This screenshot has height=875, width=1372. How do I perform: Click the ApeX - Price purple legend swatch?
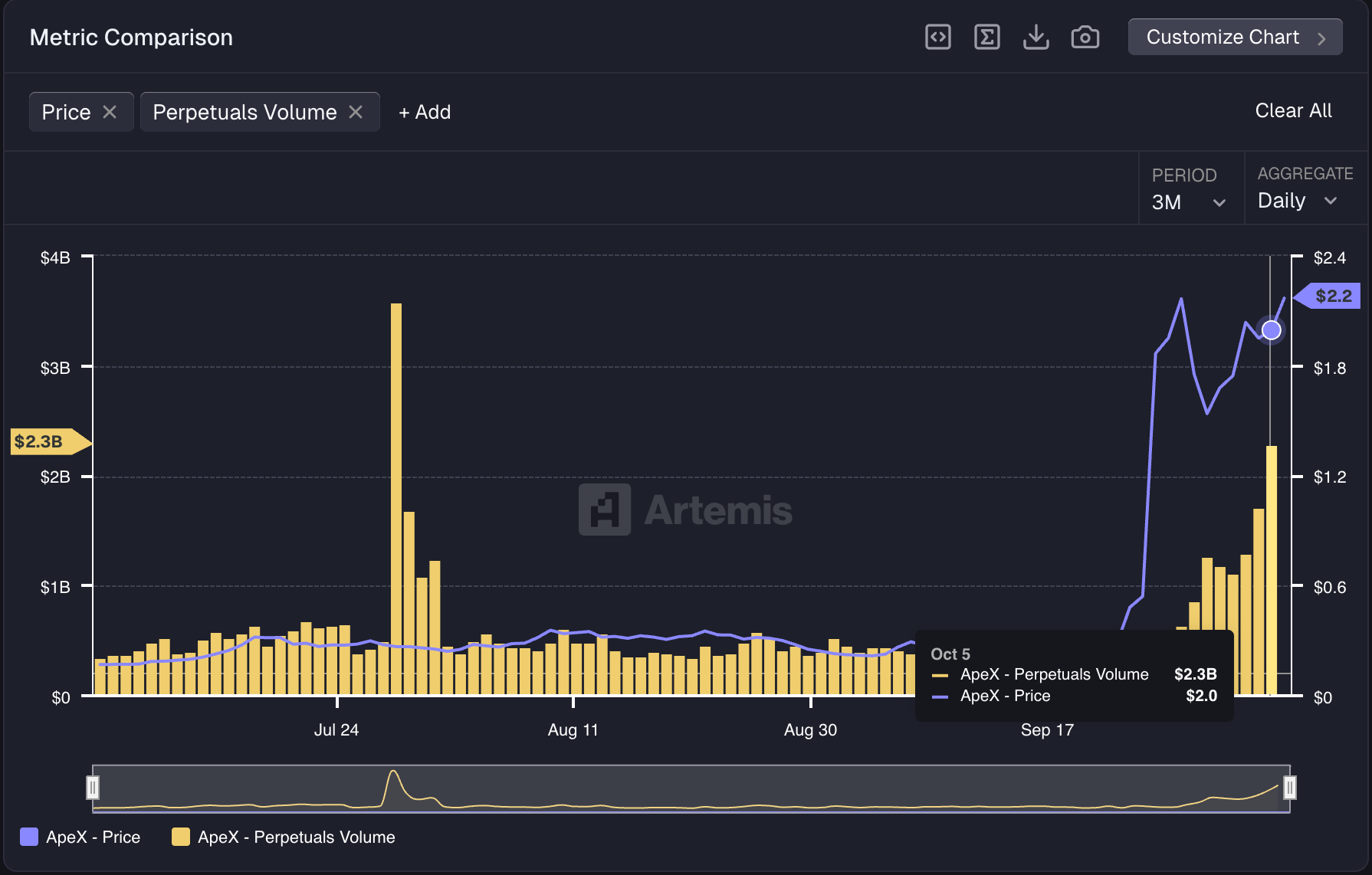tap(29, 837)
